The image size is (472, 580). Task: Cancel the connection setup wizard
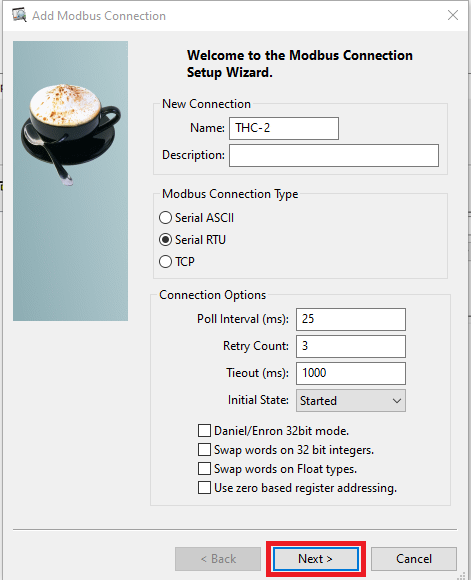[x=414, y=559]
